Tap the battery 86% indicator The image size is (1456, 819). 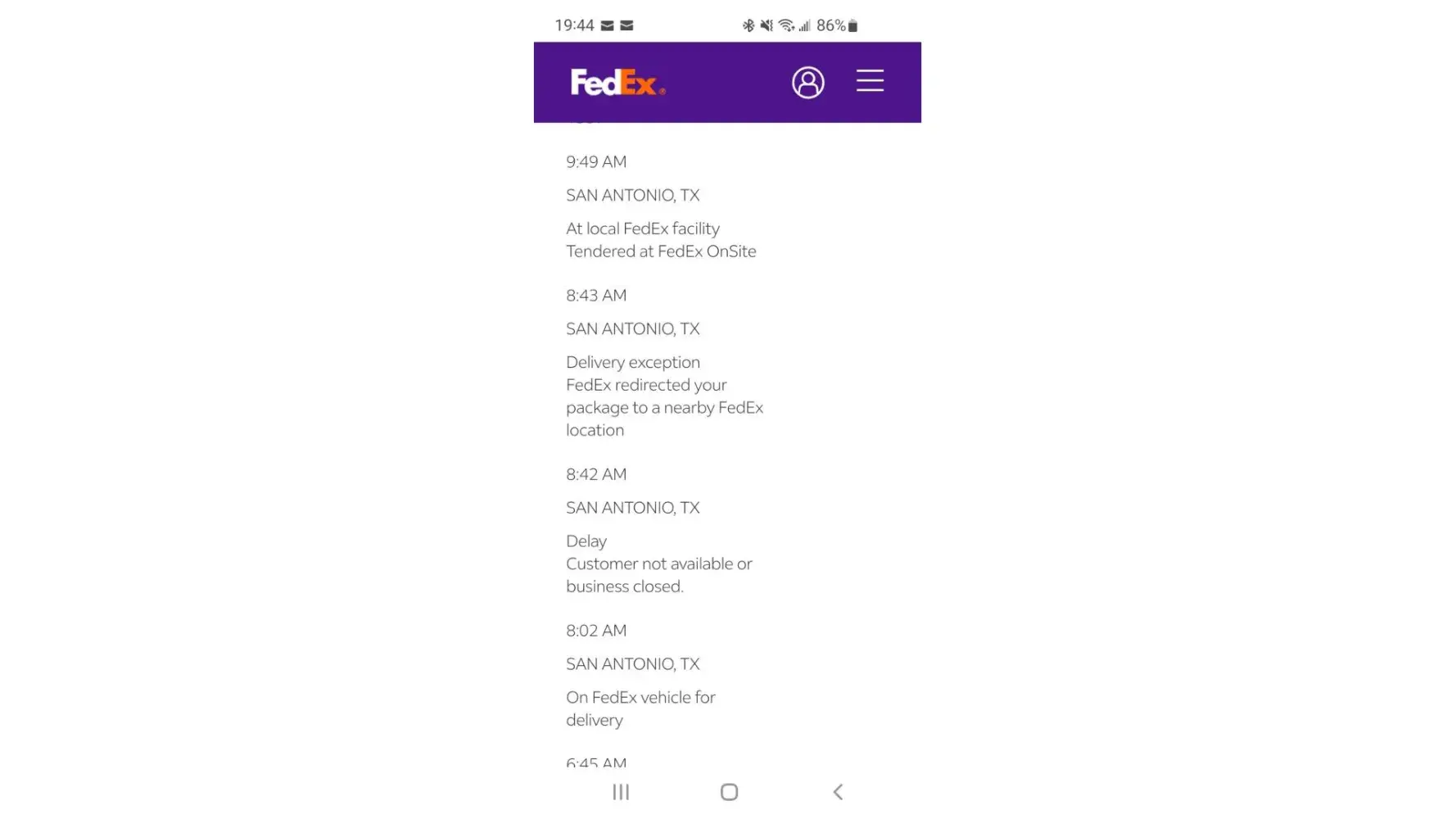837,26
